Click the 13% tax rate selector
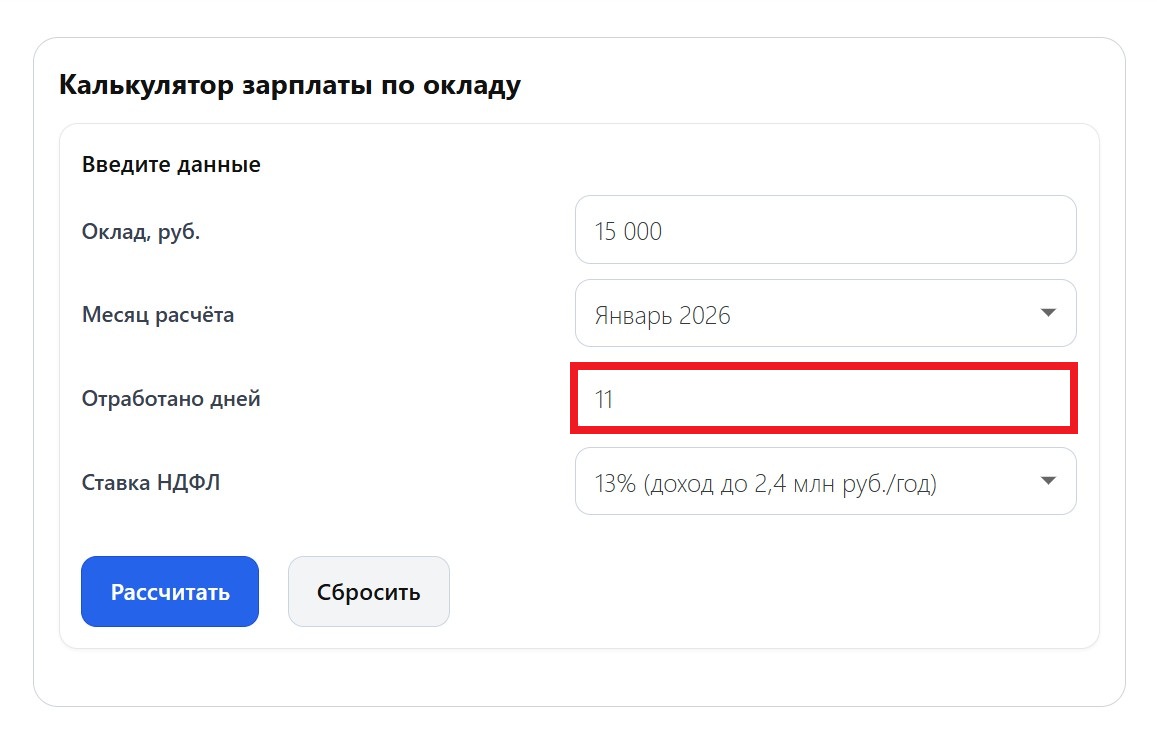The image size is (1157, 741). coord(825,481)
